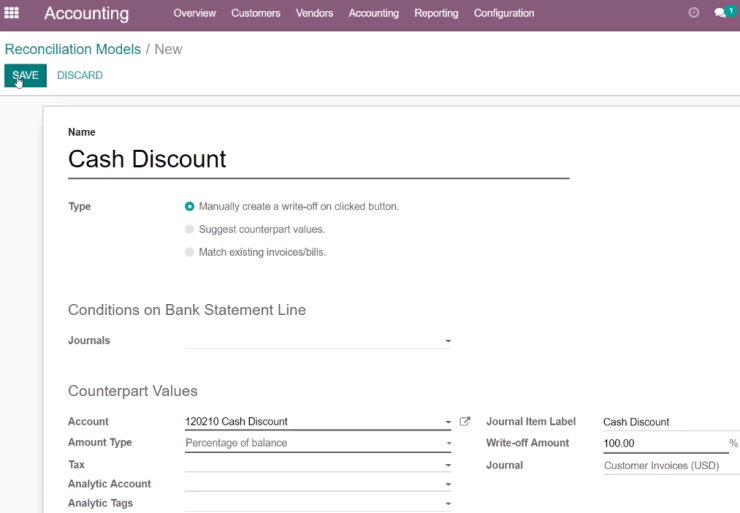740x513 pixels.
Task: Open the Amount Type dropdown
Action: tap(318, 443)
